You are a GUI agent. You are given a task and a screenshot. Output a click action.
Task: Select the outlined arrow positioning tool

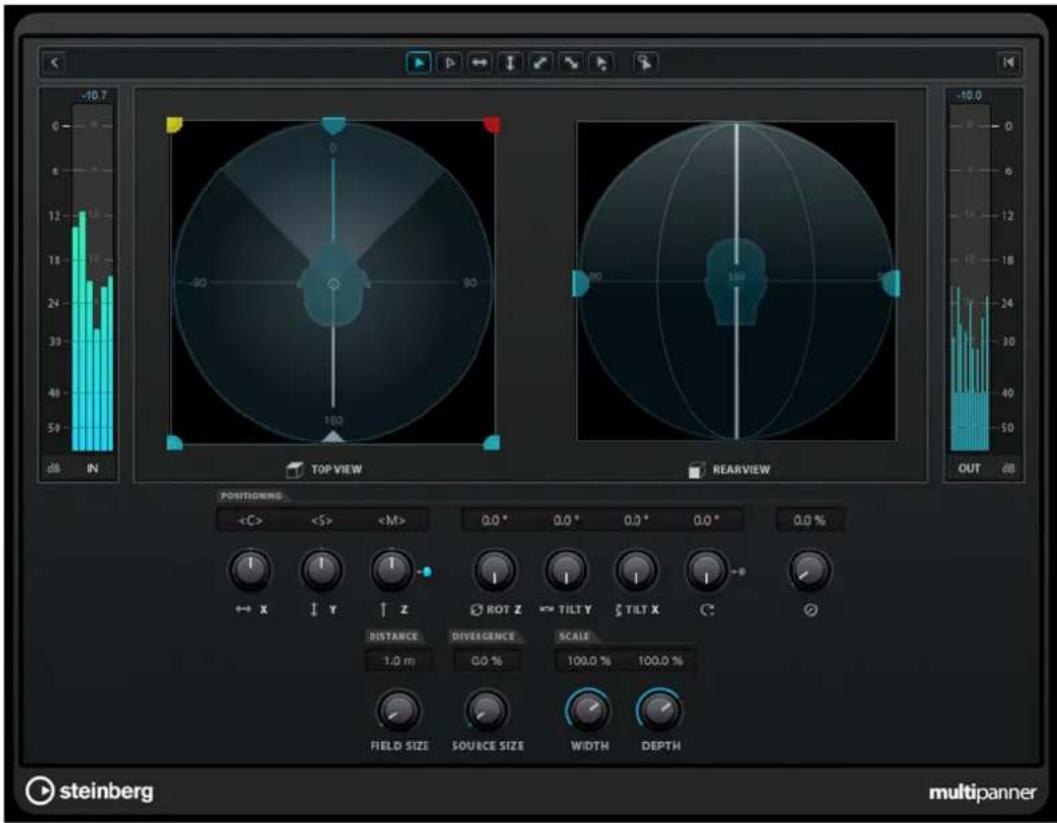pyautogui.click(x=449, y=63)
